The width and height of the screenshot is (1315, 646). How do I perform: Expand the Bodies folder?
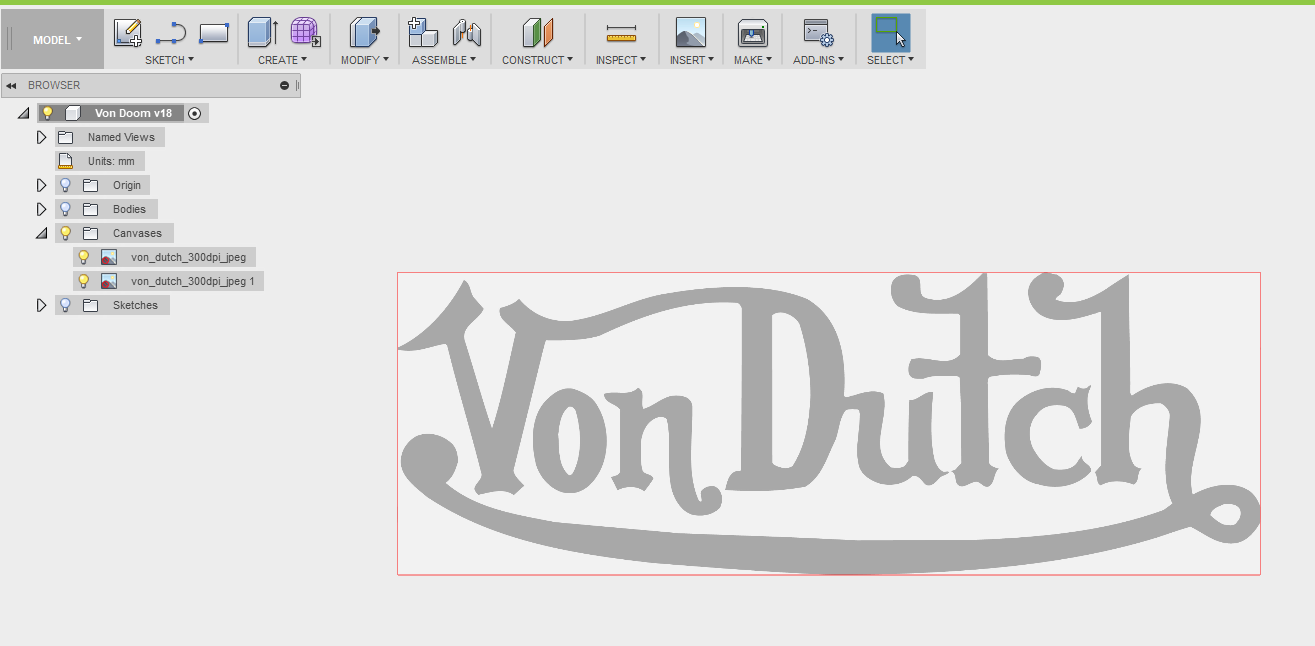coord(41,209)
